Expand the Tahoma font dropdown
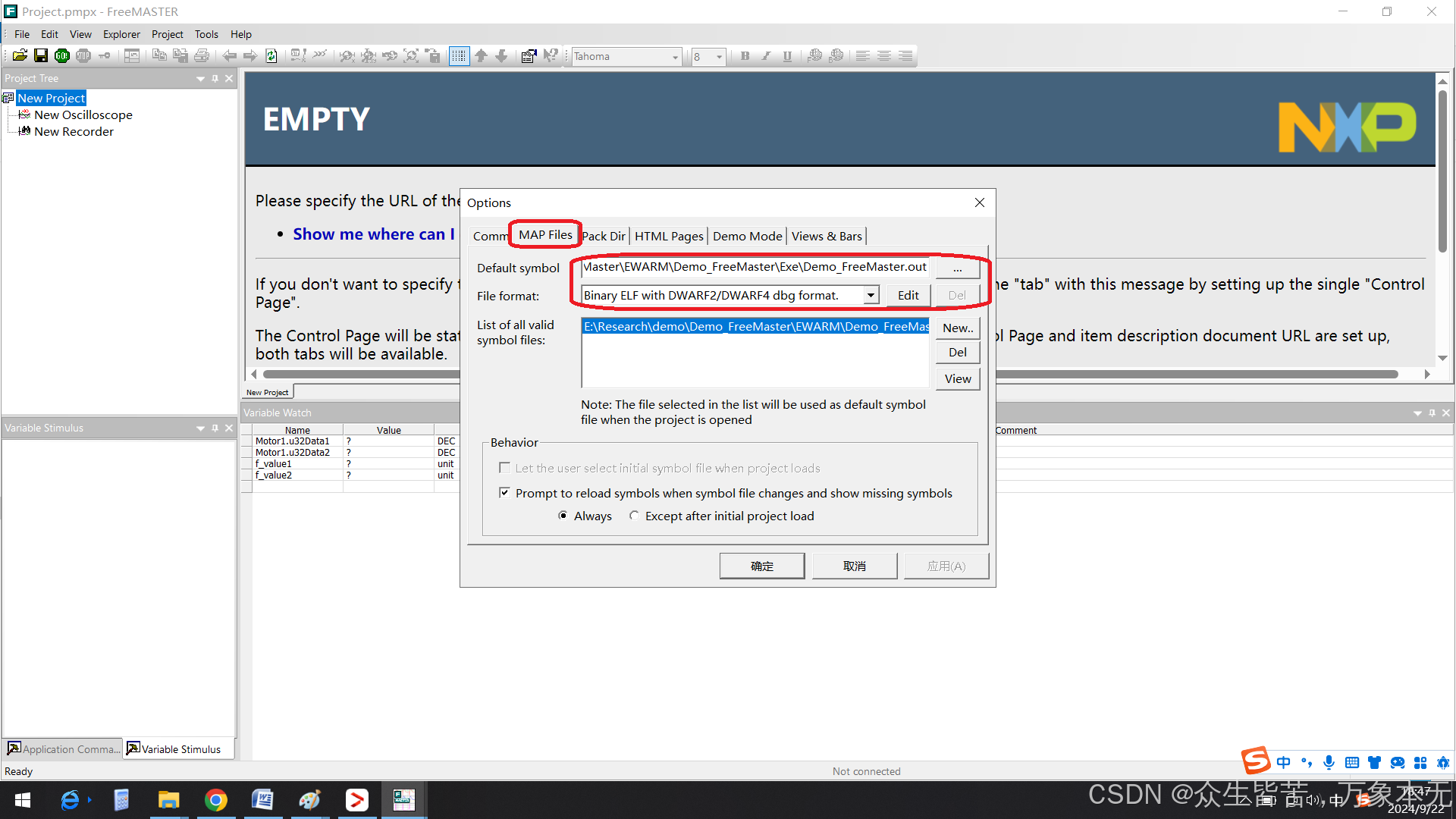 click(675, 57)
